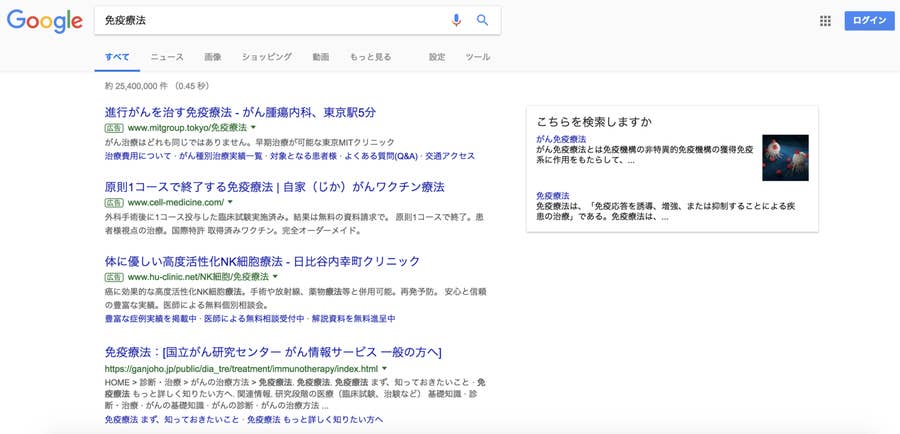Click the 広告 badge on hu-clinic ad
The width and height of the screenshot is (900, 434).
click(x=114, y=277)
